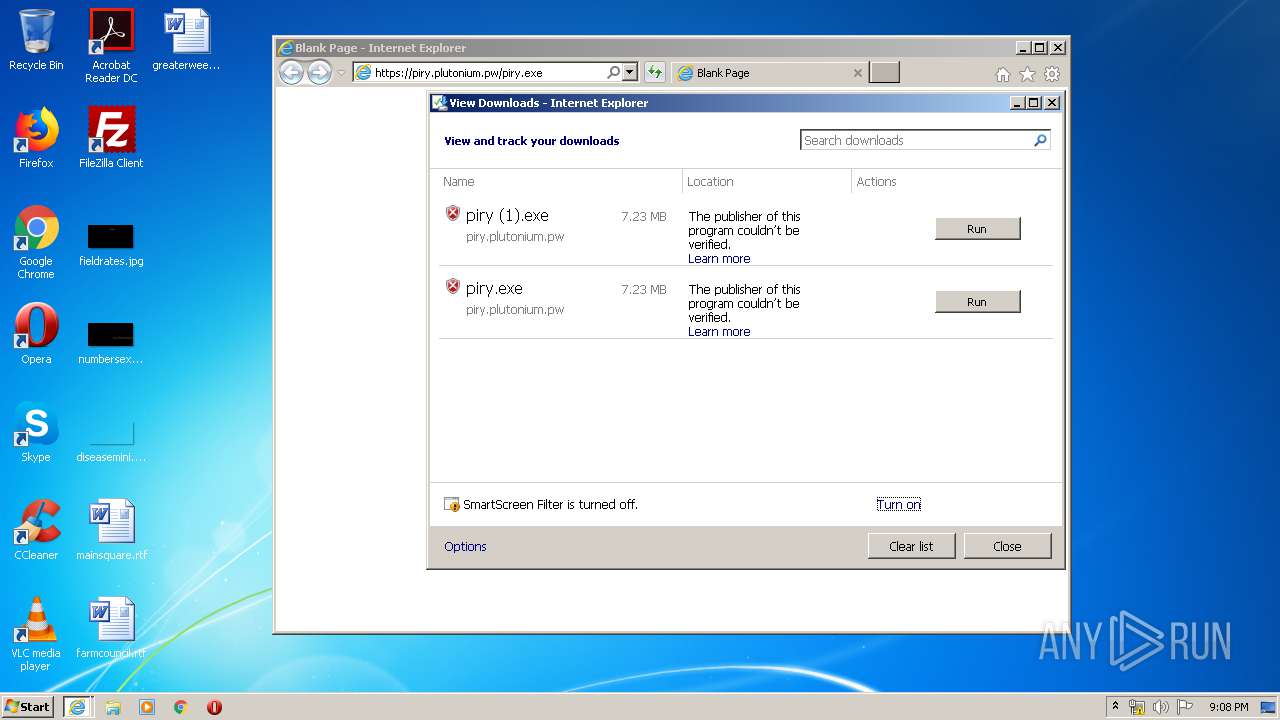This screenshot has width=1280, height=720.
Task: Go back with Internet Explorer's back arrow
Action: click(x=291, y=72)
